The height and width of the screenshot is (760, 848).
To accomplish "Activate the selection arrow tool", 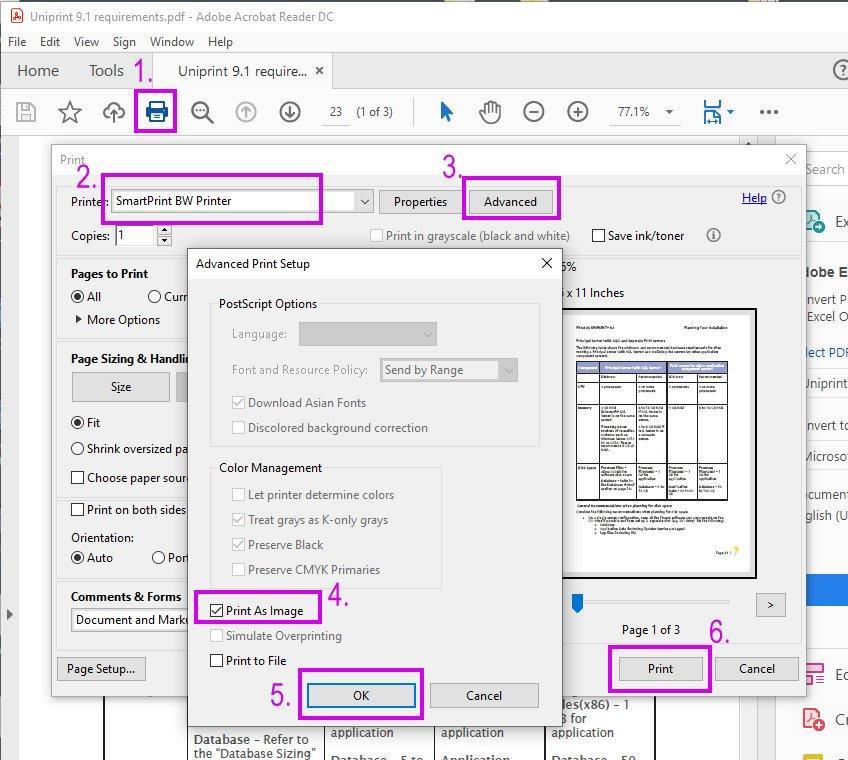I will (445, 112).
